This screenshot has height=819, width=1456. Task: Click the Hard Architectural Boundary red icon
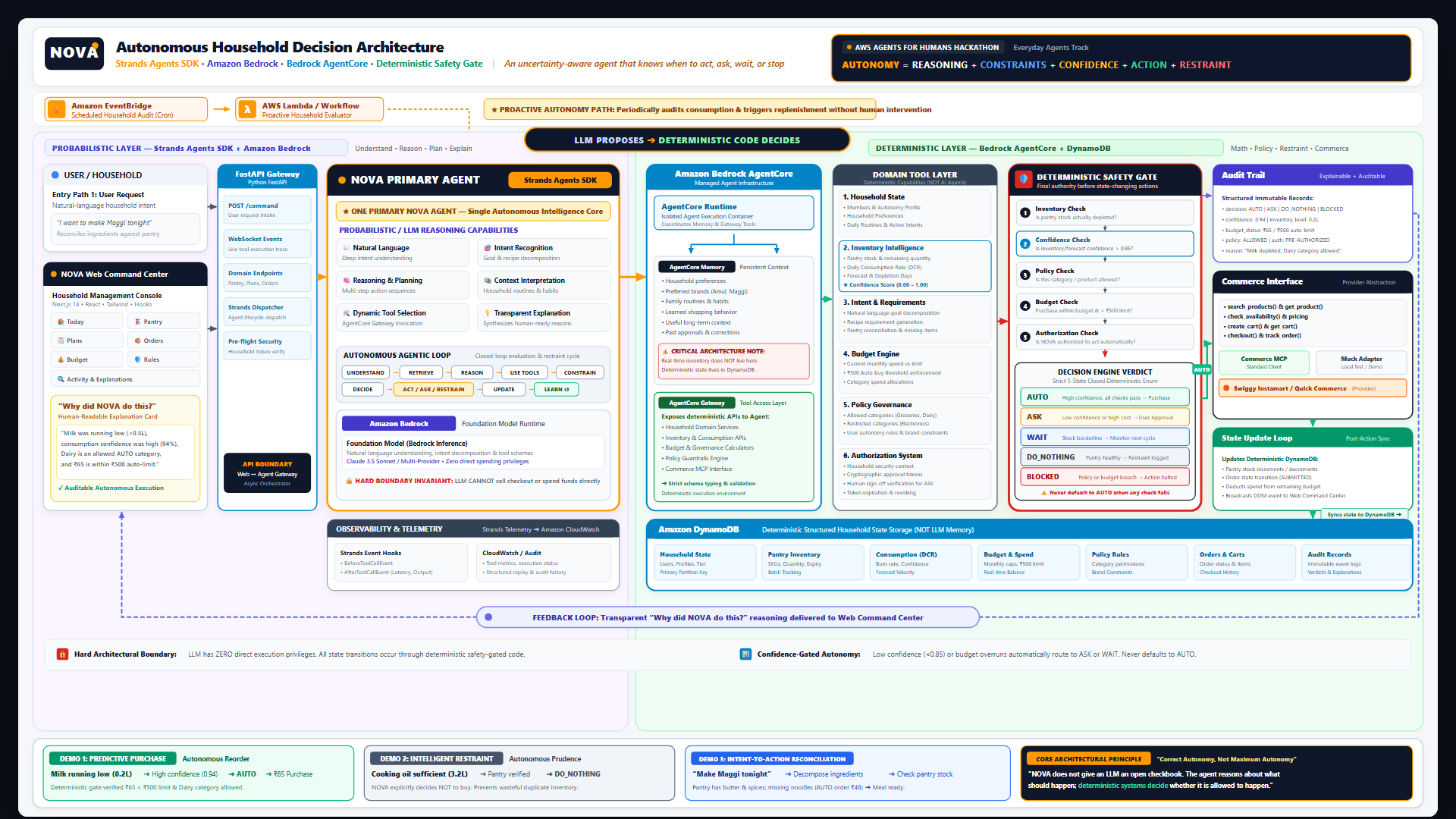tap(62, 654)
